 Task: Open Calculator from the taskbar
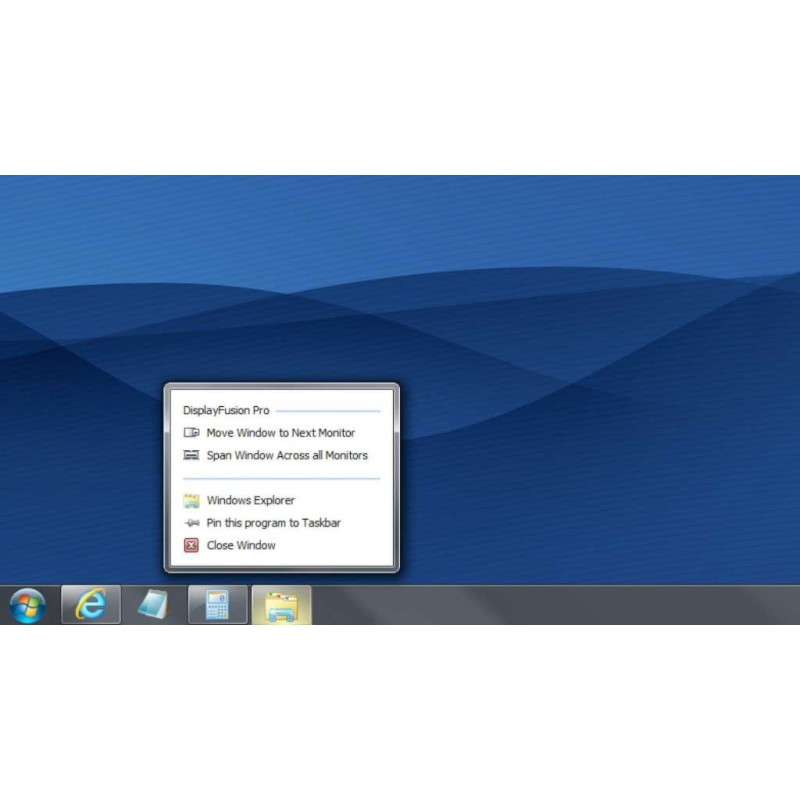click(217, 605)
